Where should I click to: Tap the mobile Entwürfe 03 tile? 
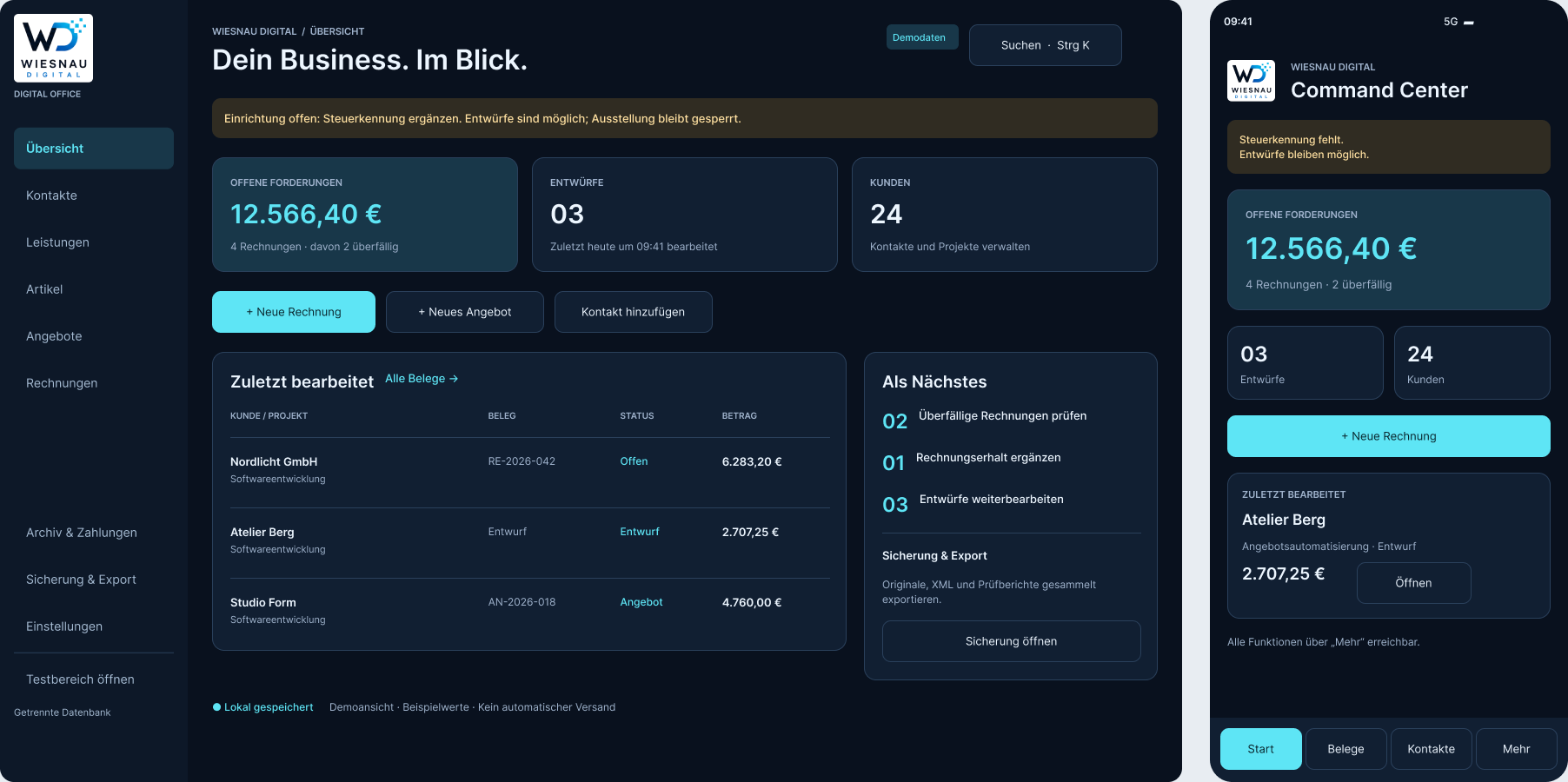[x=1306, y=363]
